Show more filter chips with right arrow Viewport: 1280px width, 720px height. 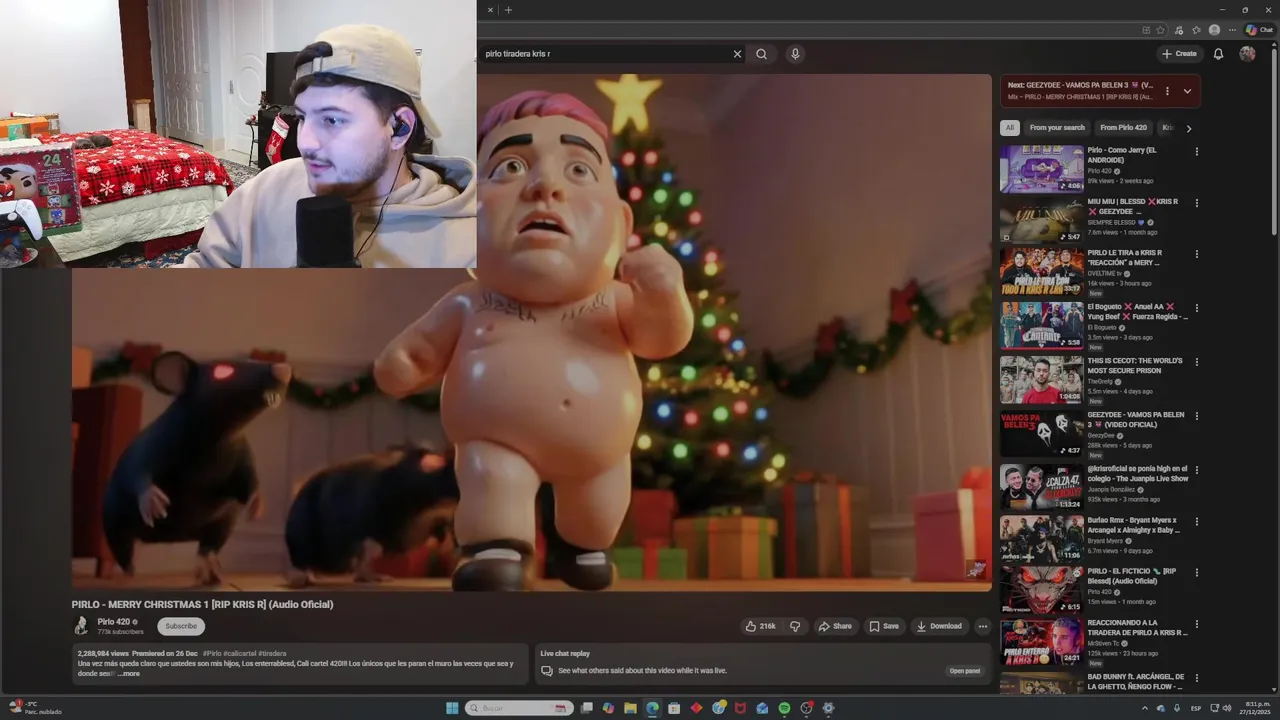coord(1188,128)
